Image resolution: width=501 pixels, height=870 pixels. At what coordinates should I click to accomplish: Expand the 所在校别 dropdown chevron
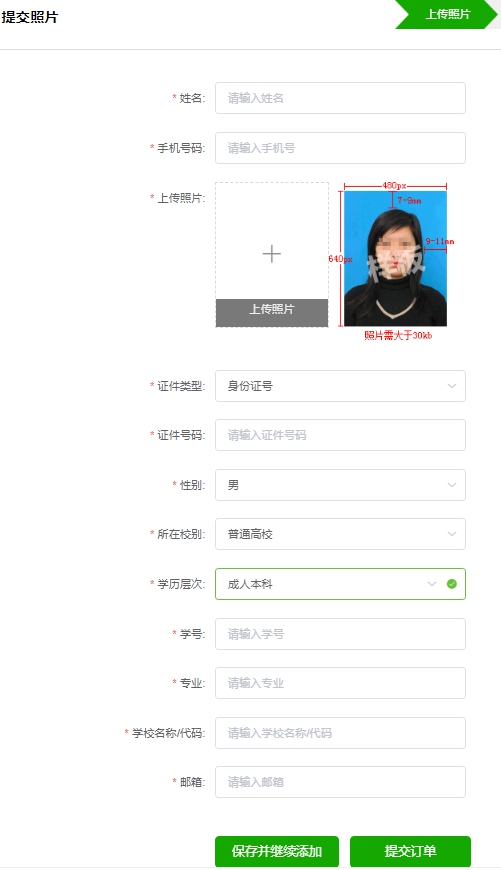452,534
